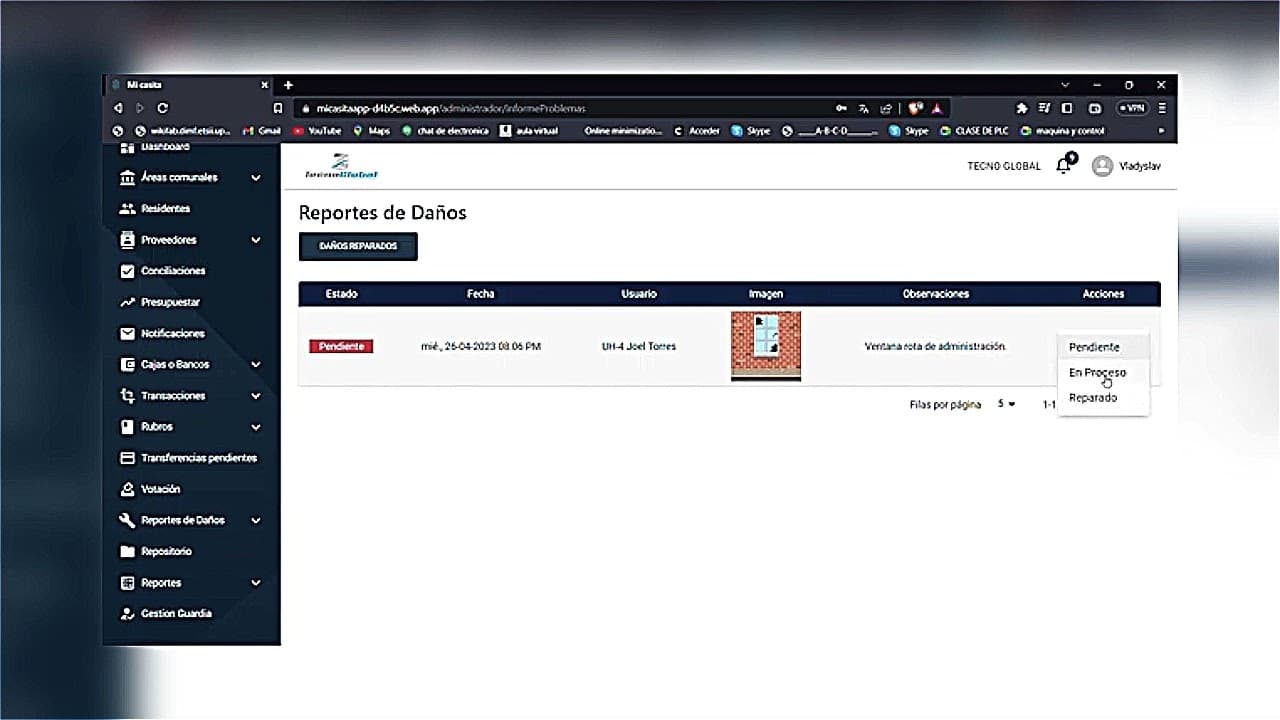Open Repositorio via its folder icon
The width and height of the screenshot is (1280, 720).
(x=127, y=551)
